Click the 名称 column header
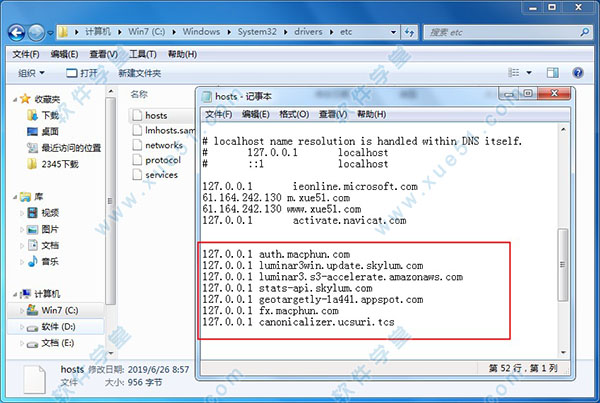 139,94
